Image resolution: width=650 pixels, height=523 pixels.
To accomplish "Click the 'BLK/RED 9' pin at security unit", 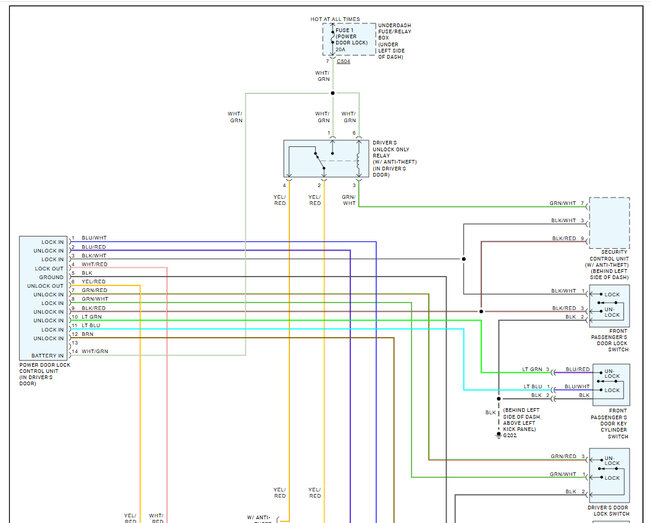I will (568, 238).
